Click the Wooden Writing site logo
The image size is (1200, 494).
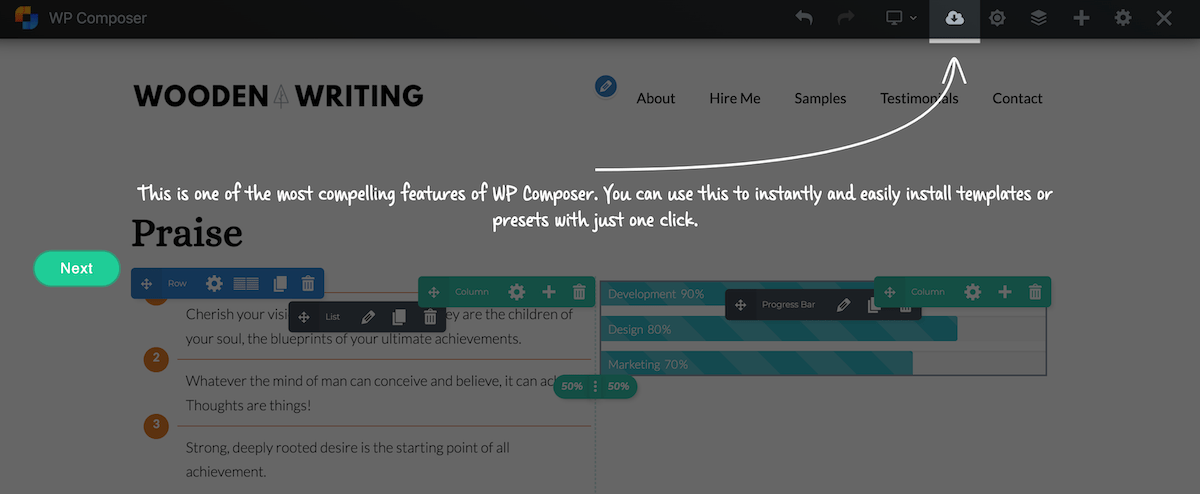point(279,96)
